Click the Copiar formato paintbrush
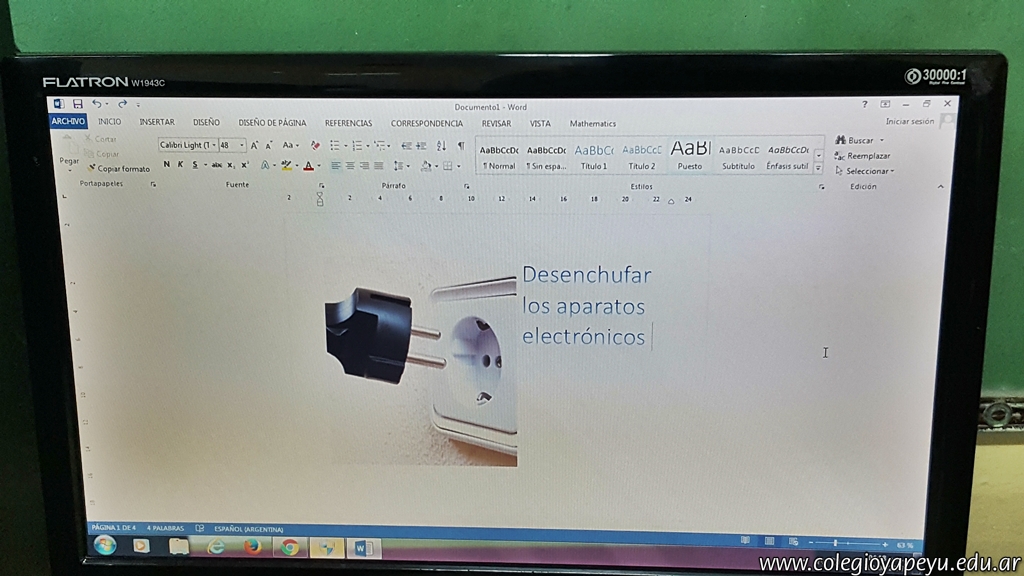This screenshot has height=576, width=1024. (118, 169)
